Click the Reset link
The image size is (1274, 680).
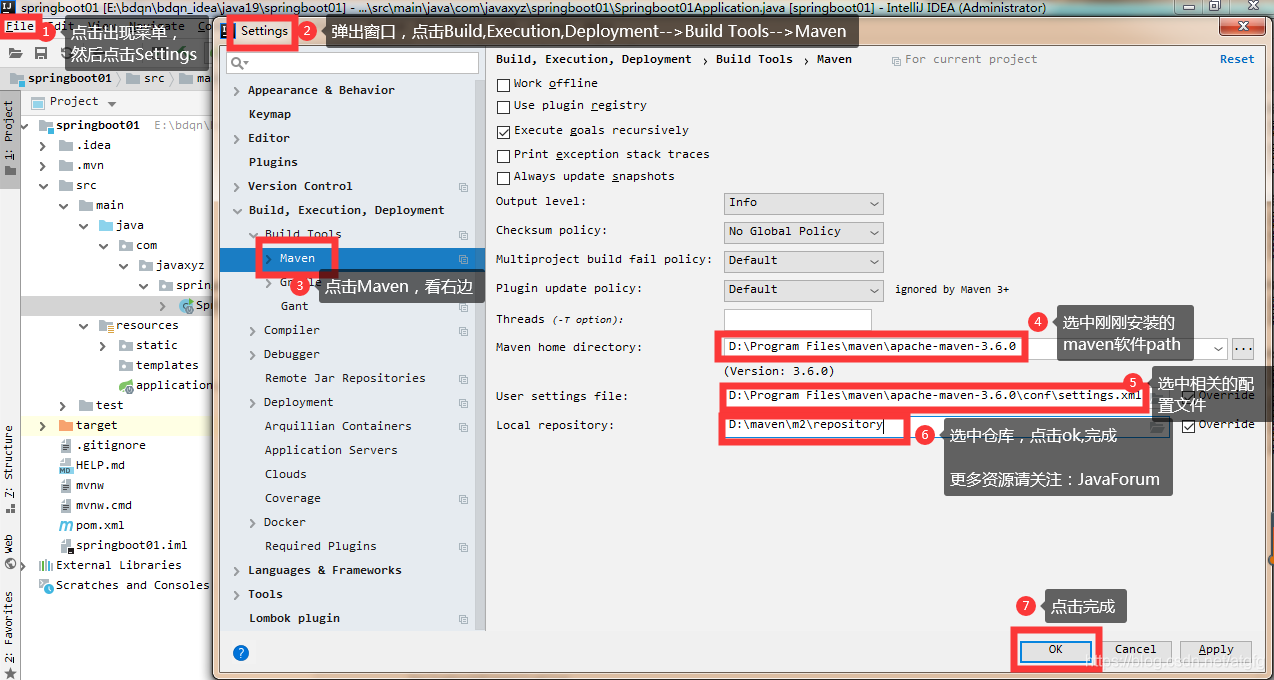tap(1237, 60)
